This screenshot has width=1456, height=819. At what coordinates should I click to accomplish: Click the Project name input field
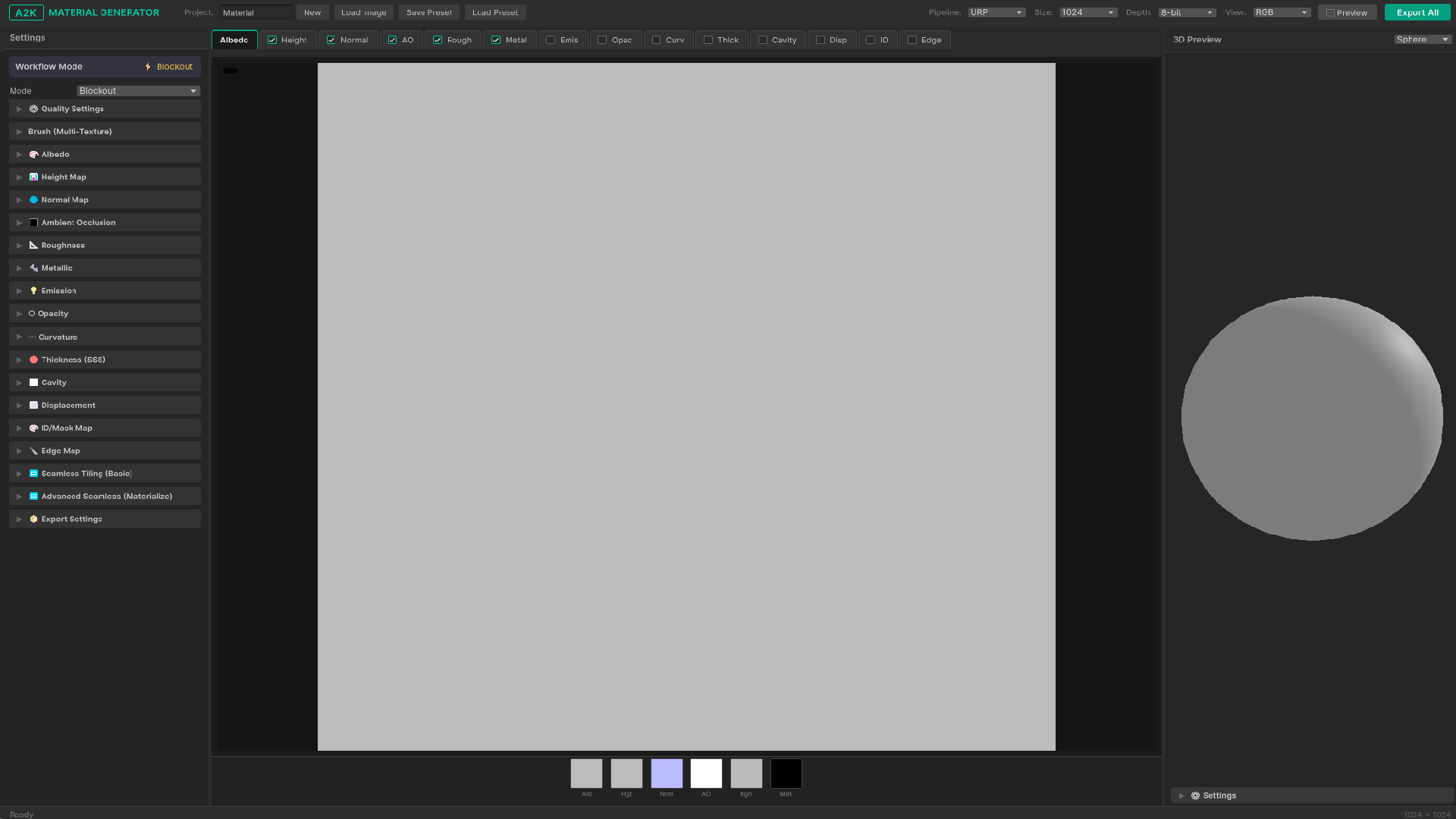click(x=256, y=13)
